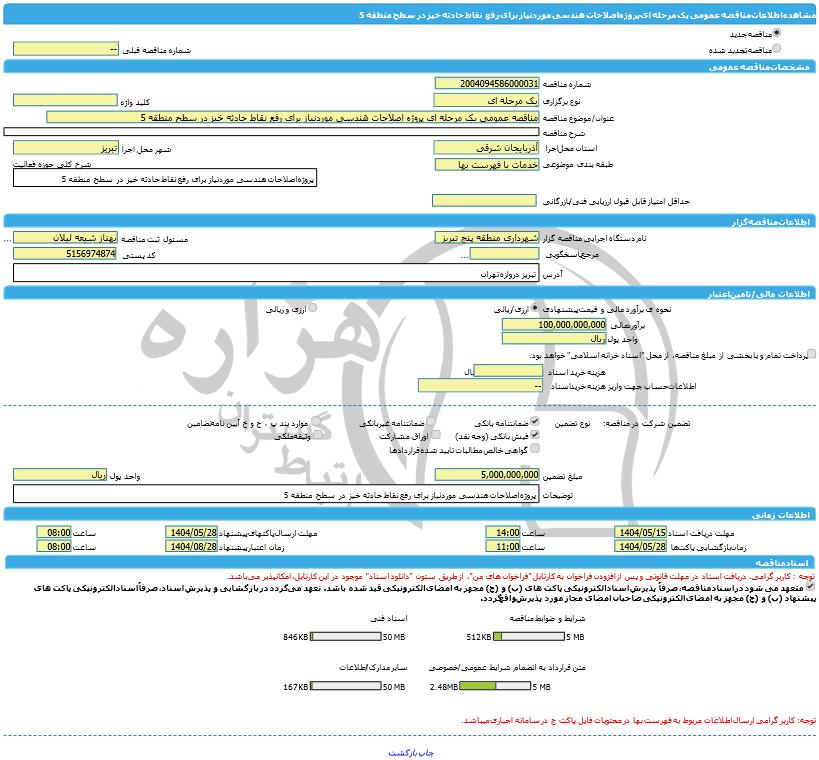Toggle the فیش بانکی (وجه نقد) checkbox
Screen dimensions: 819x760
(x=535, y=435)
